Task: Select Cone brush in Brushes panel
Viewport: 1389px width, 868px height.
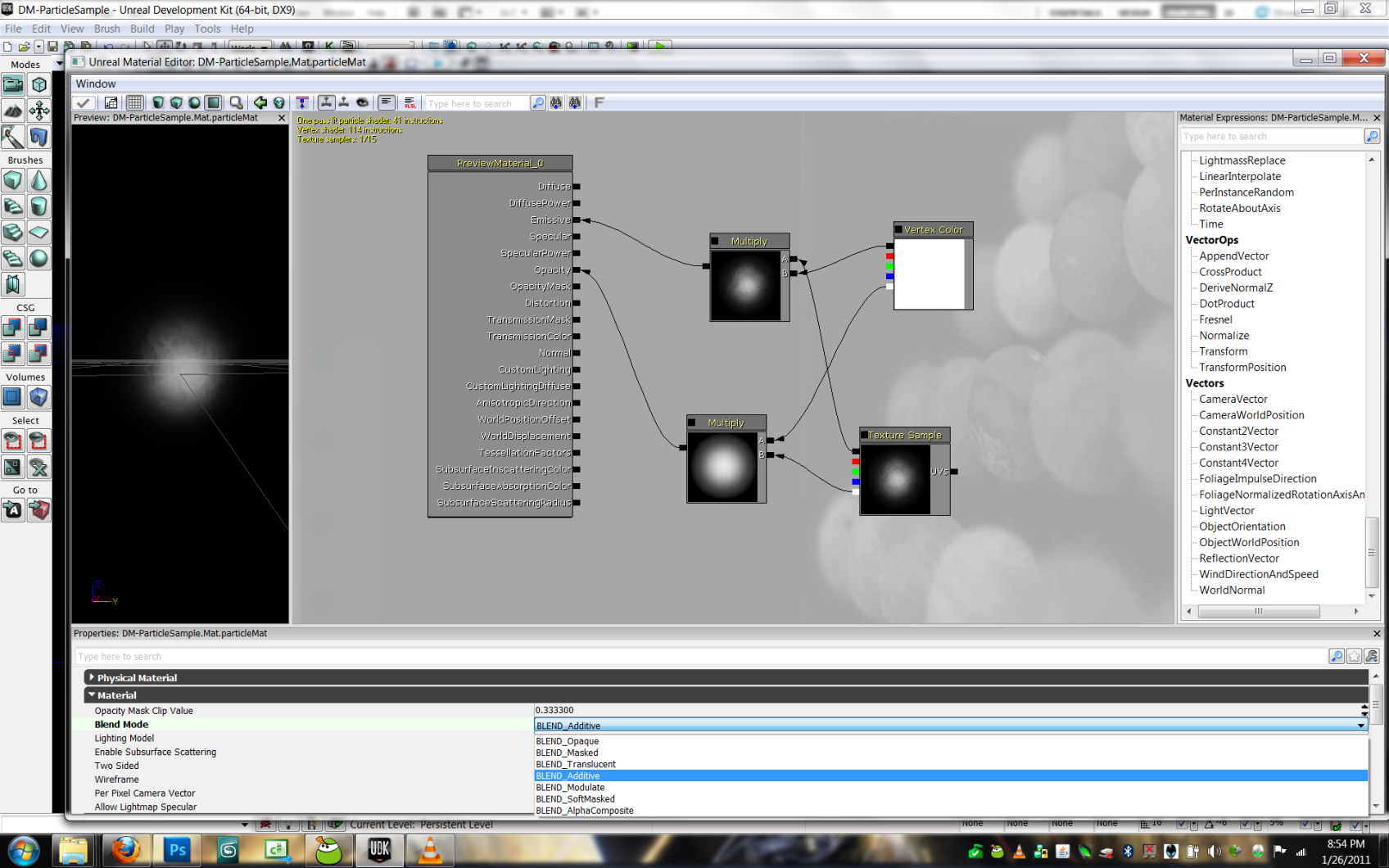Action: coord(38,180)
